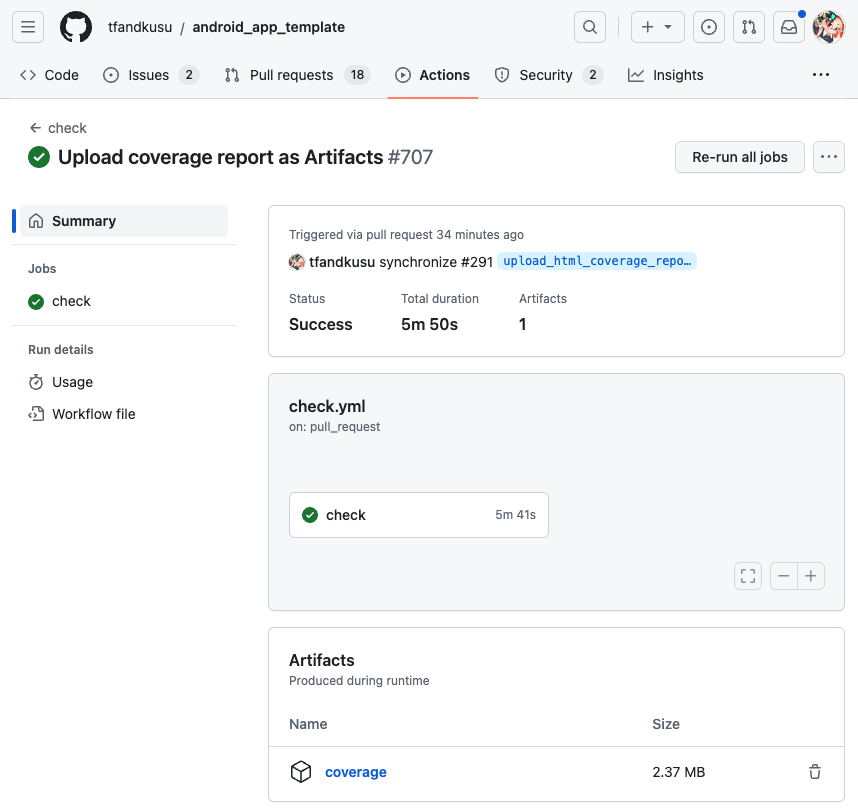The image size is (858, 809).
Task: Open the hamburger navigation menu
Action: pos(28,27)
